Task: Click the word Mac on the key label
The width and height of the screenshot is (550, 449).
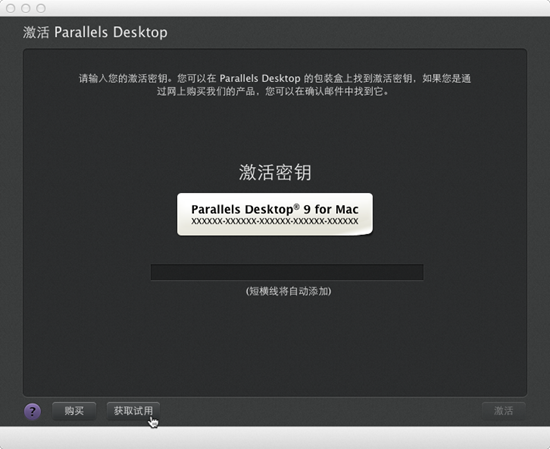Action: point(347,209)
